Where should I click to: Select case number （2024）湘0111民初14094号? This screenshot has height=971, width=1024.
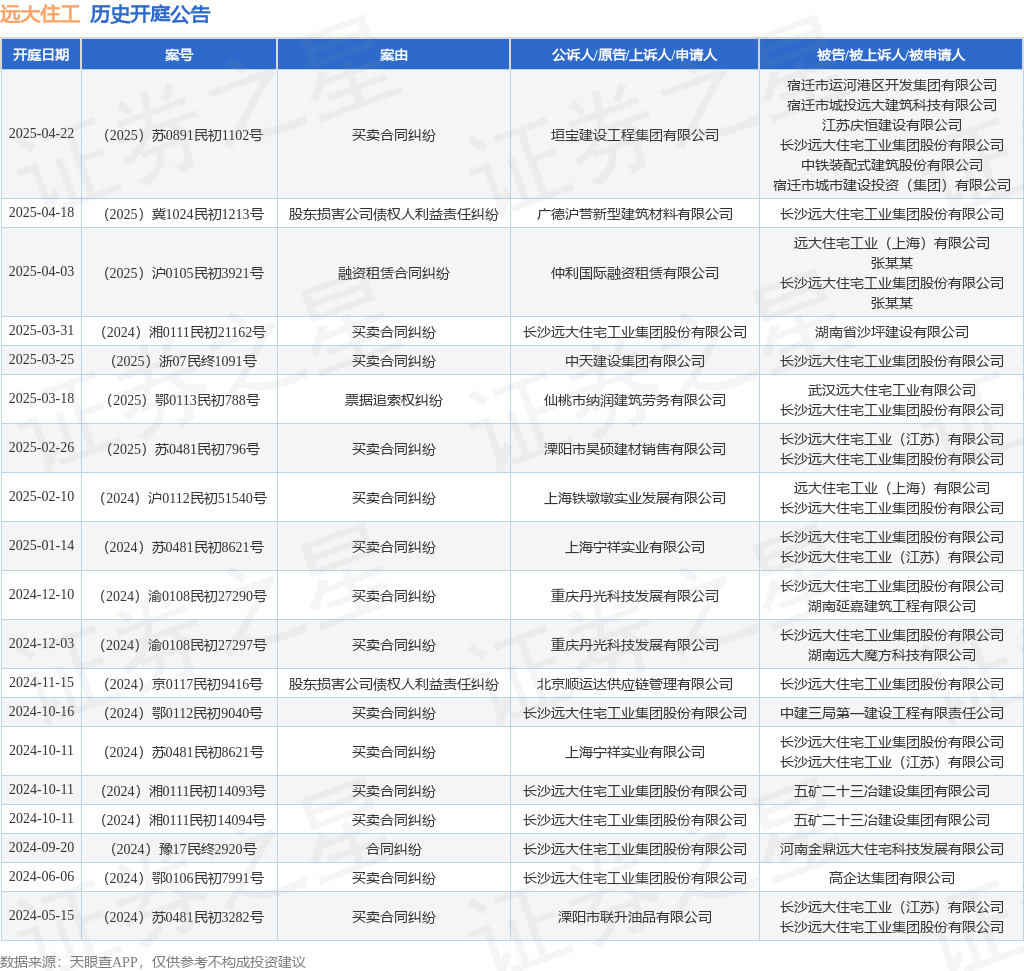click(179, 820)
